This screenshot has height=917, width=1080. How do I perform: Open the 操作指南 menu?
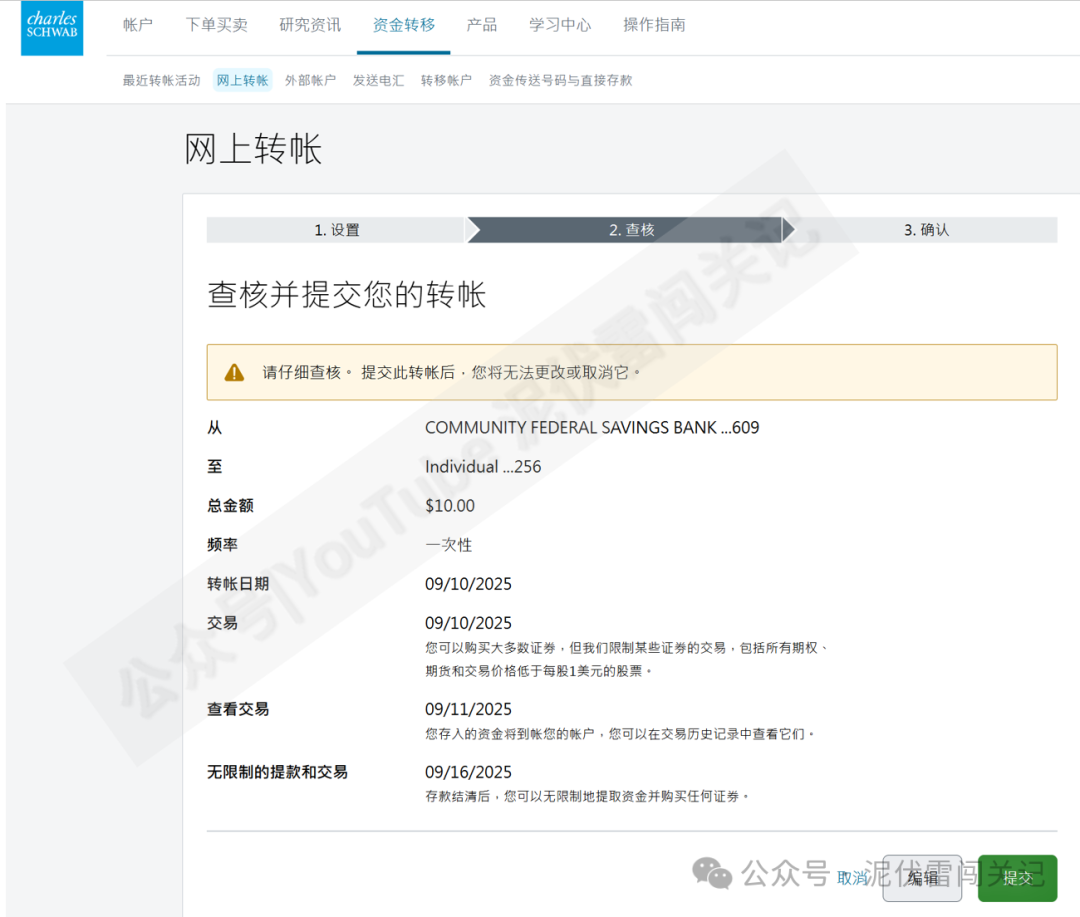coord(651,25)
